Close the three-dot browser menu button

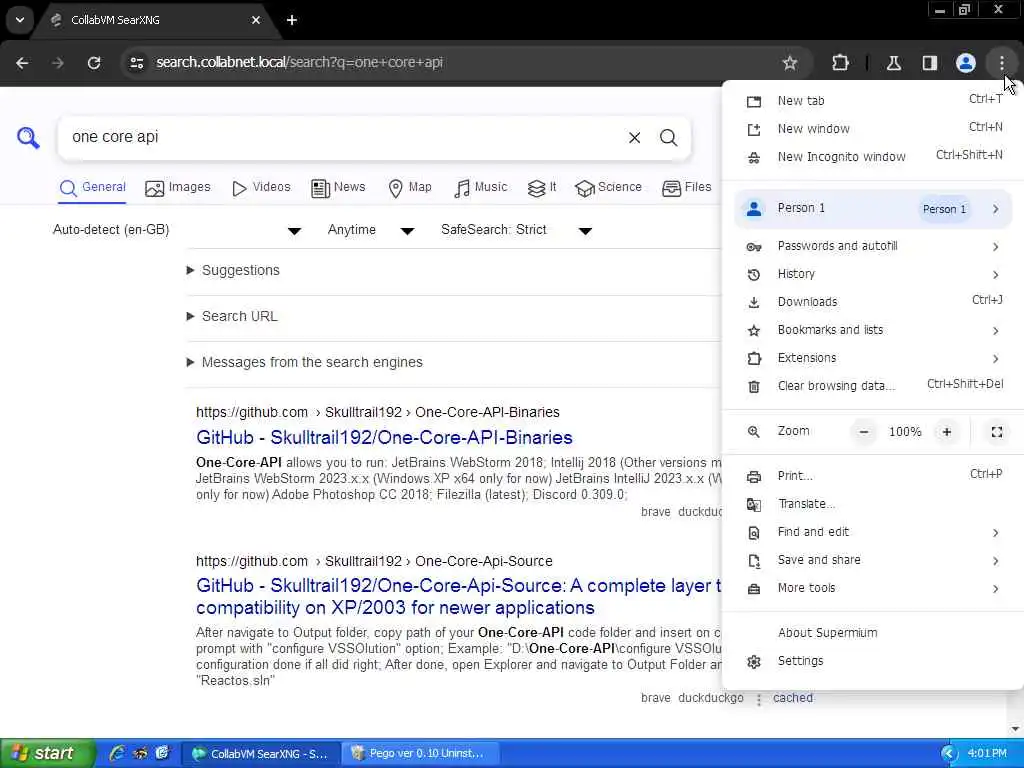click(x=1001, y=63)
